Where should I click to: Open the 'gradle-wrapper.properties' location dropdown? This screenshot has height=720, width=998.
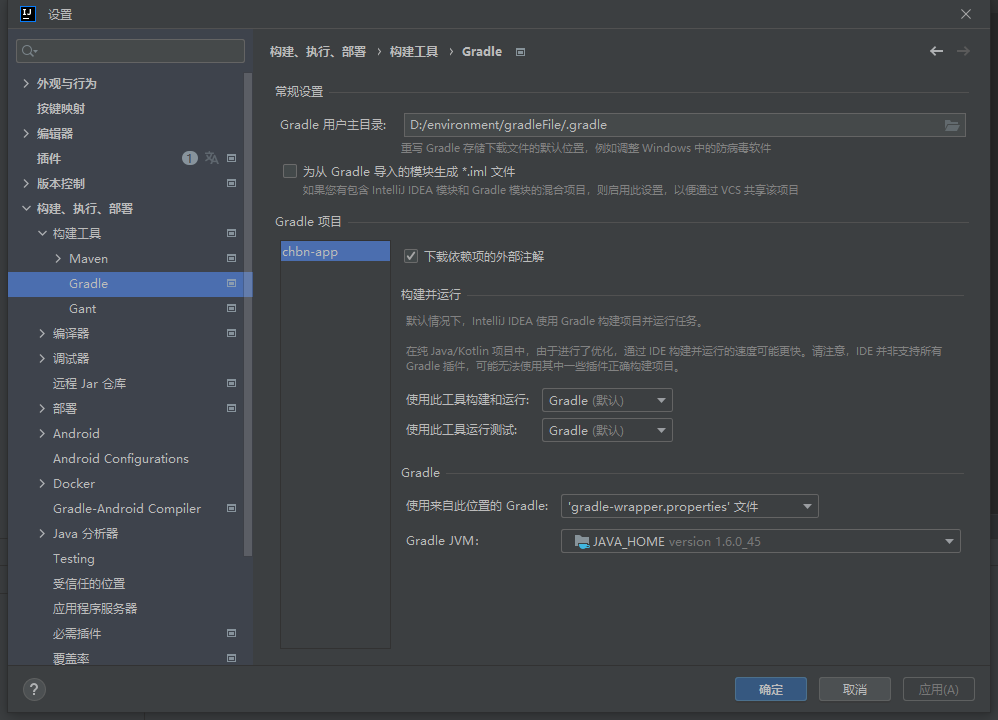point(806,506)
